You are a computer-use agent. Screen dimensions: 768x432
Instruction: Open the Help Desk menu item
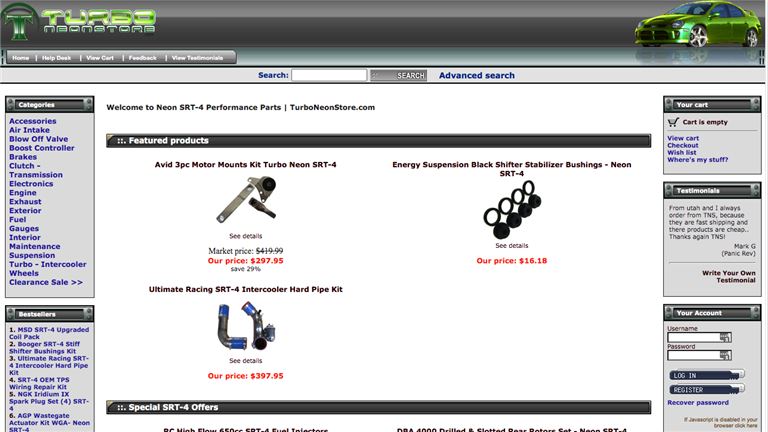click(56, 58)
